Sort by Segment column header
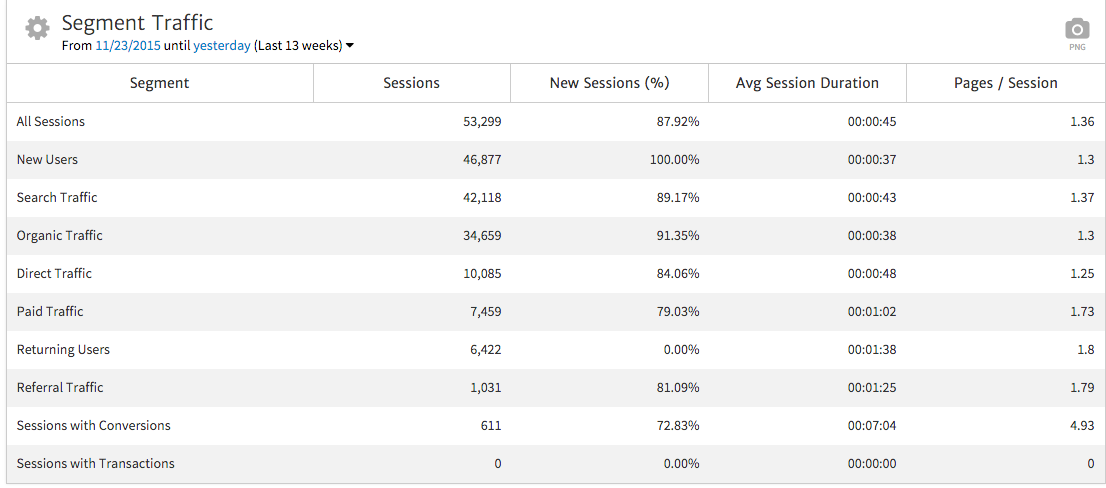Viewport: 1106px width, 488px height. tap(160, 83)
